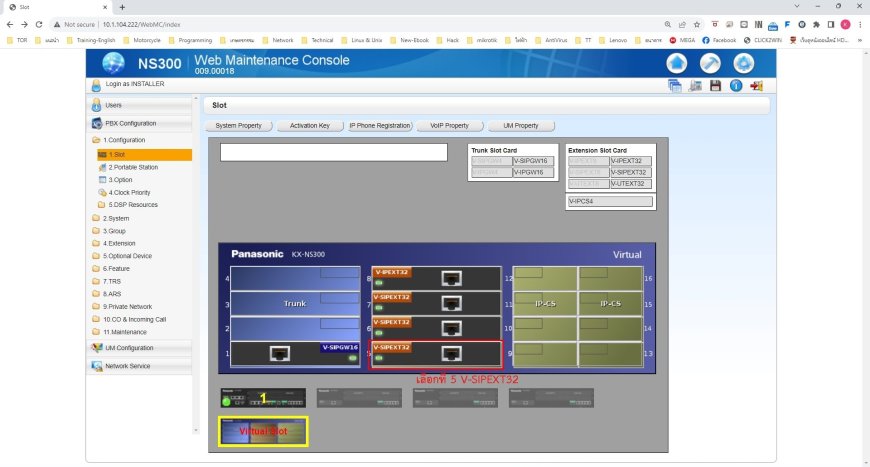Open the browser extensions puzzle icon
Screen dimensions: 870x467
pyautogui.click(x=816, y=24)
